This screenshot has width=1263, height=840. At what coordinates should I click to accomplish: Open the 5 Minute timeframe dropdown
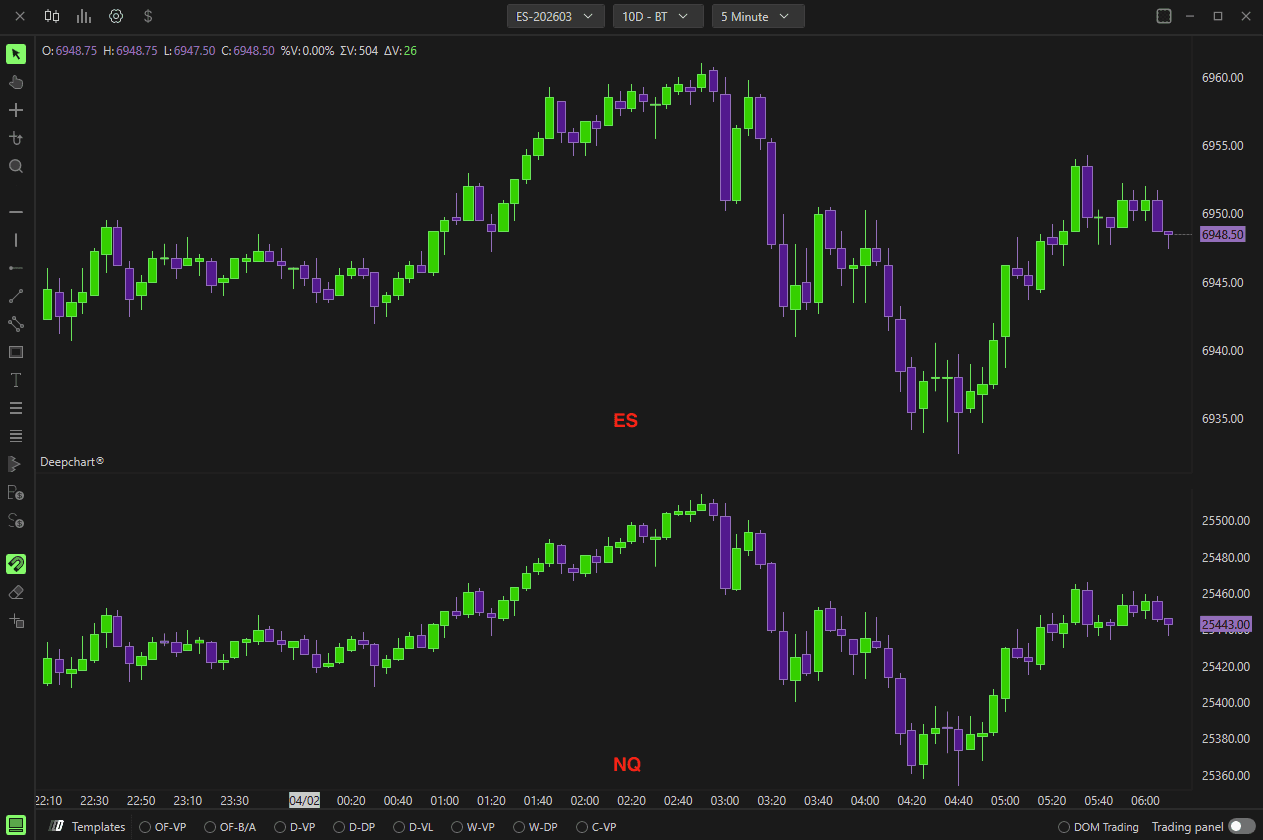pyautogui.click(x=758, y=16)
